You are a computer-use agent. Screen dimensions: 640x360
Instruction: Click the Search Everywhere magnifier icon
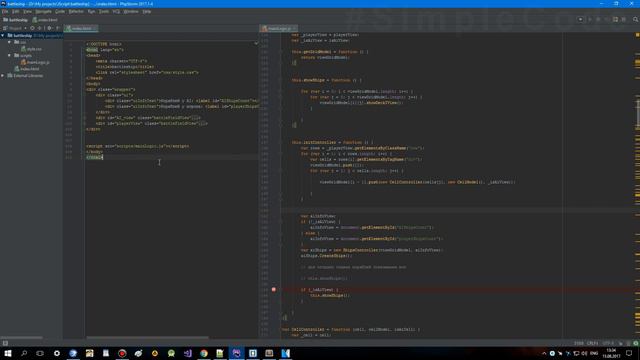pyautogui.click(x=636, y=19)
